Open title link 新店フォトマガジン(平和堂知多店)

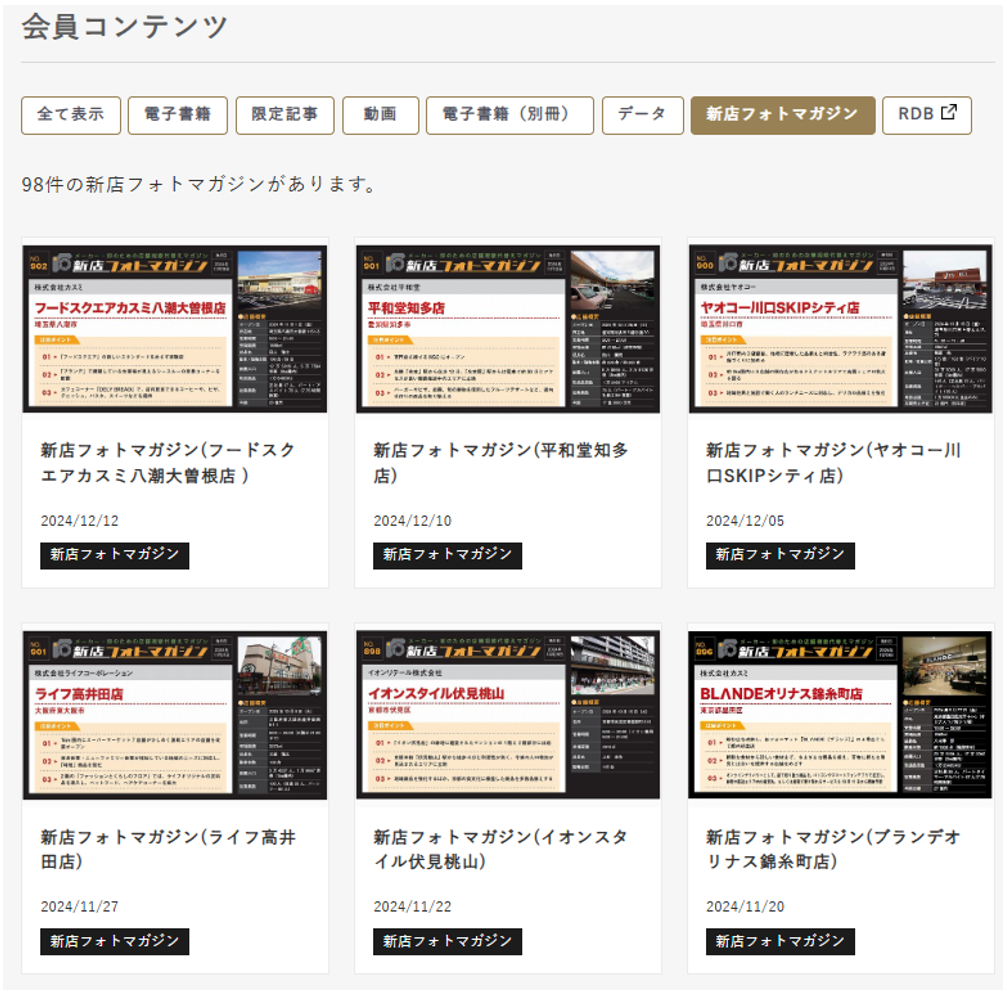pyautogui.click(x=501, y=463)
